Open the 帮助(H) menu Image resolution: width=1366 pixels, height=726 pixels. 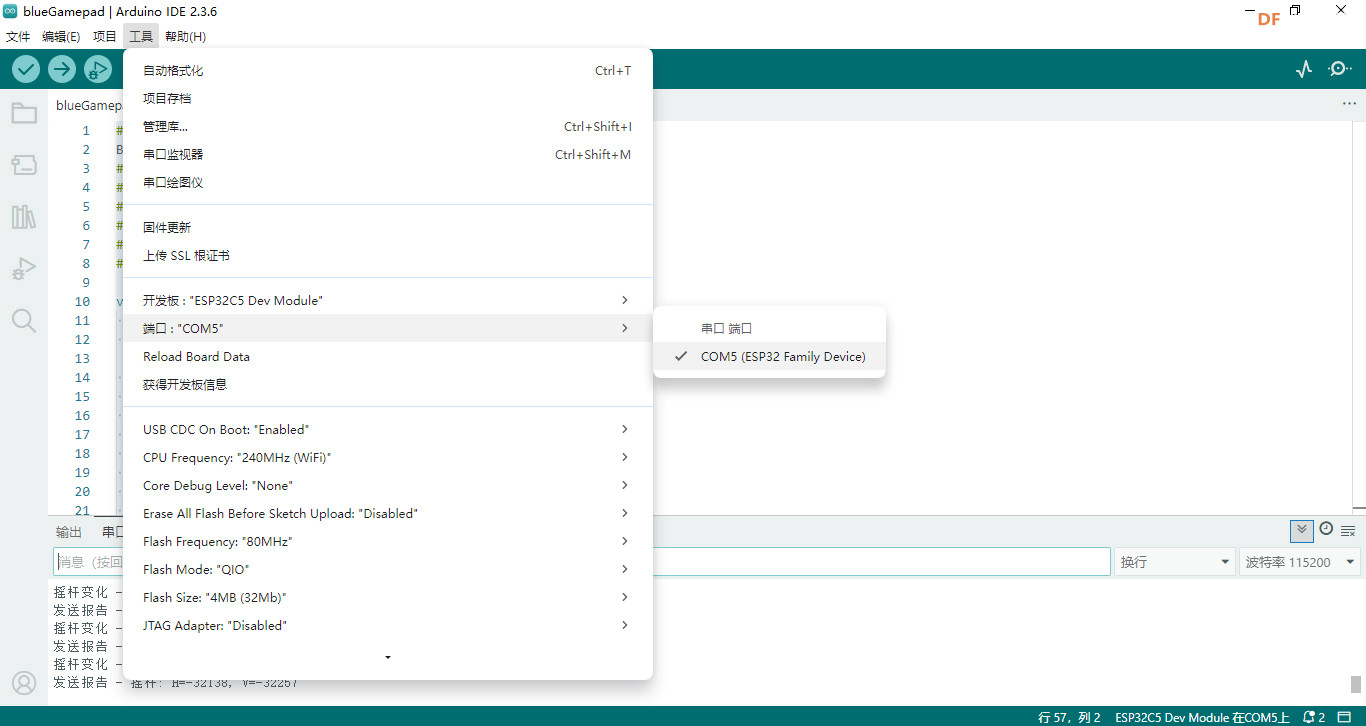(185, 37)
